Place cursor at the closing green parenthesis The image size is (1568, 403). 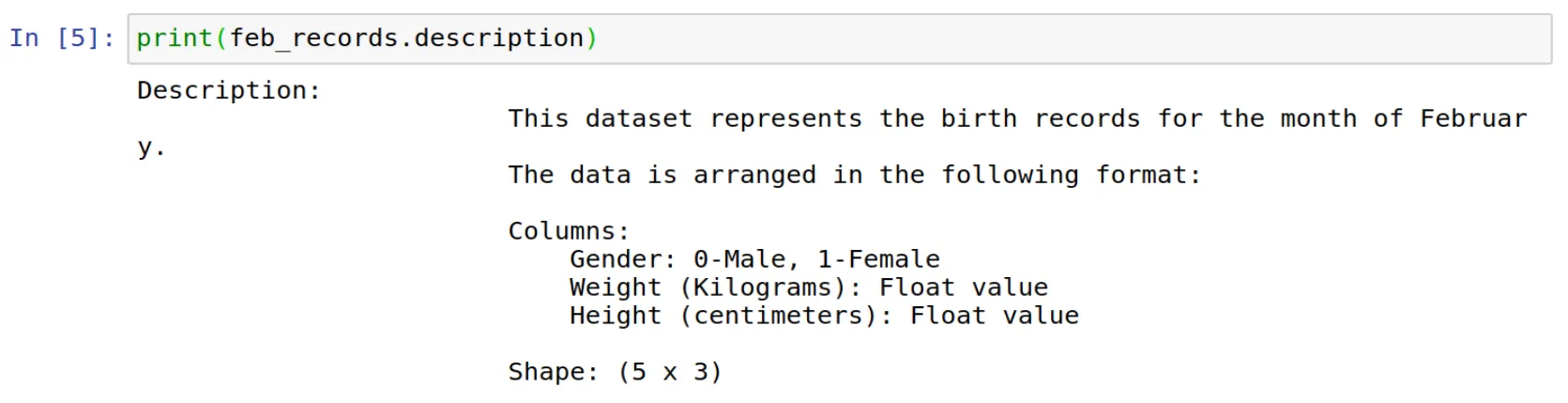coord(592,39)
